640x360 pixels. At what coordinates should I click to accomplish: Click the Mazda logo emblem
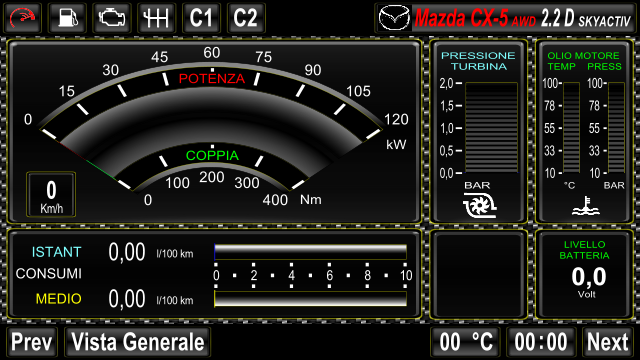tap(393, 18)
